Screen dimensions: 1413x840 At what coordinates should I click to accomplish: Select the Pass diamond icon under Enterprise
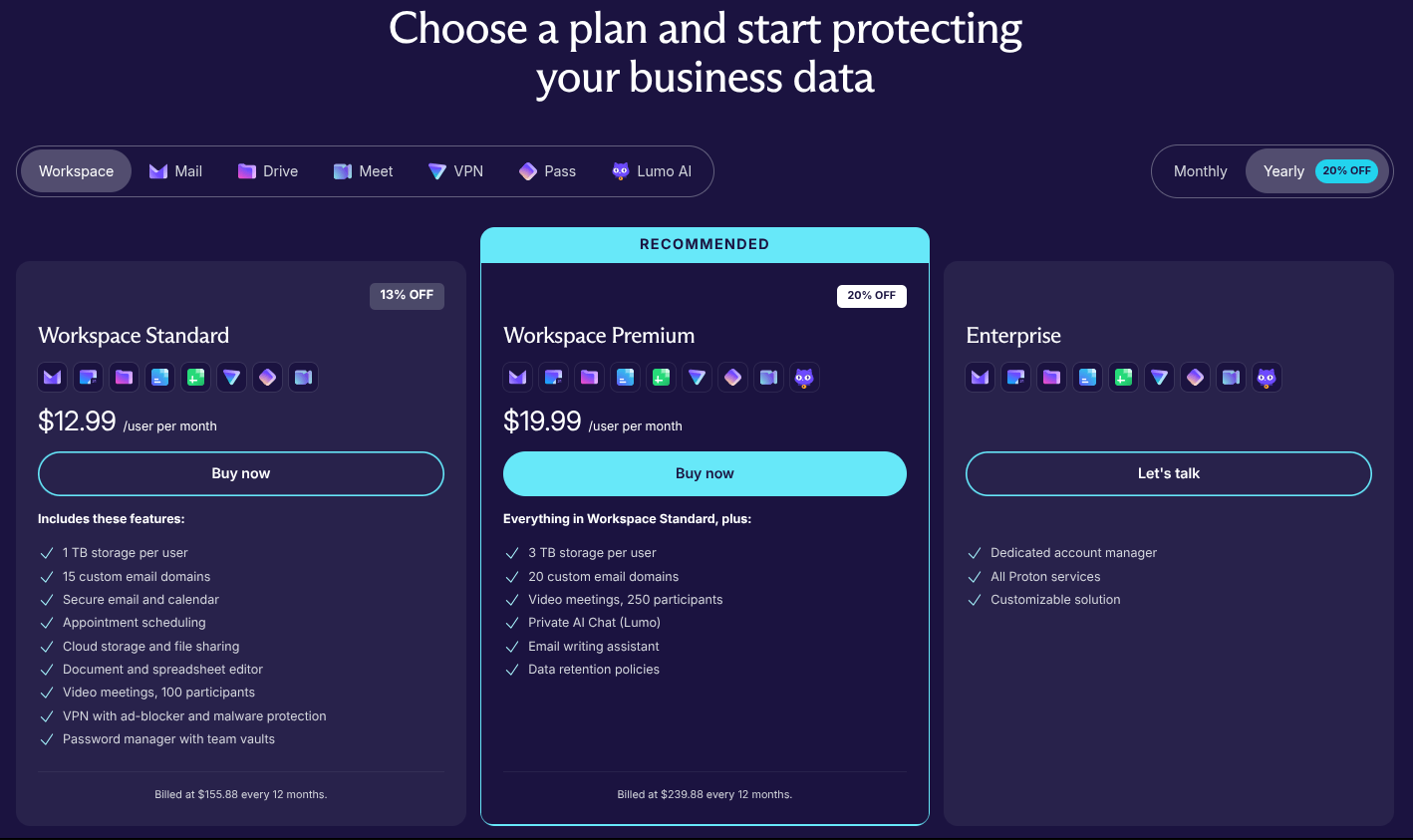pos(1195,377)
